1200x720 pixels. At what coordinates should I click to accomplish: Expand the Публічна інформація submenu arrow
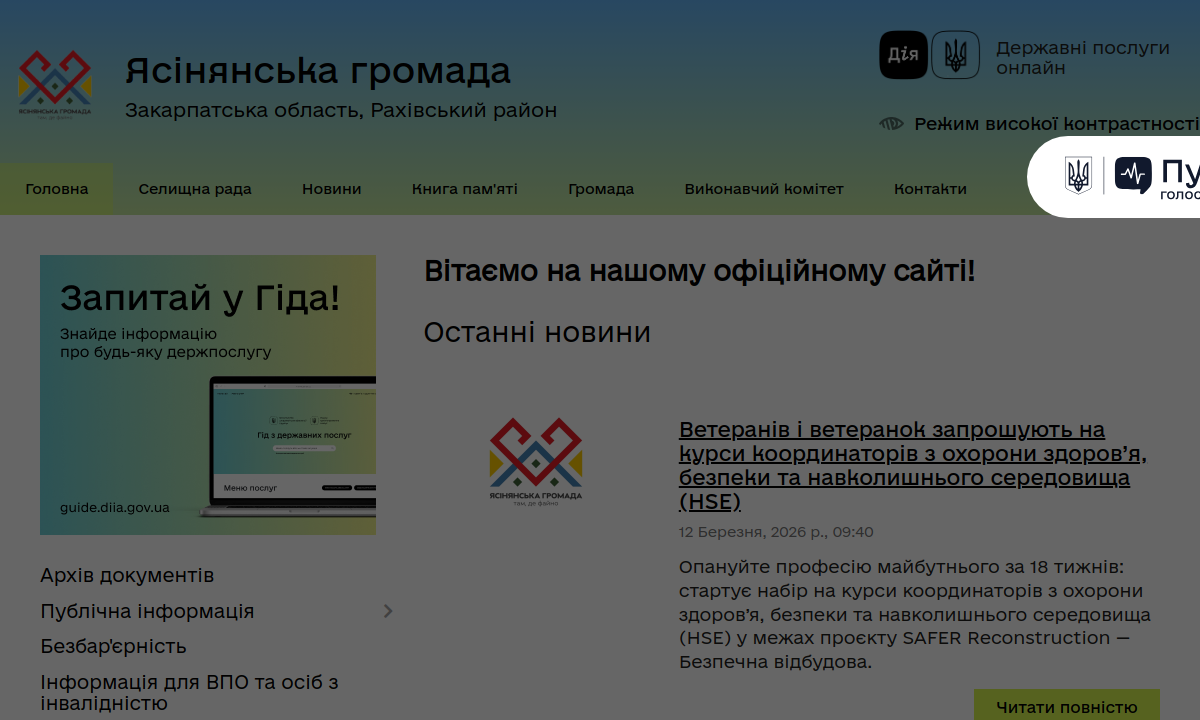tap(388, 611)
